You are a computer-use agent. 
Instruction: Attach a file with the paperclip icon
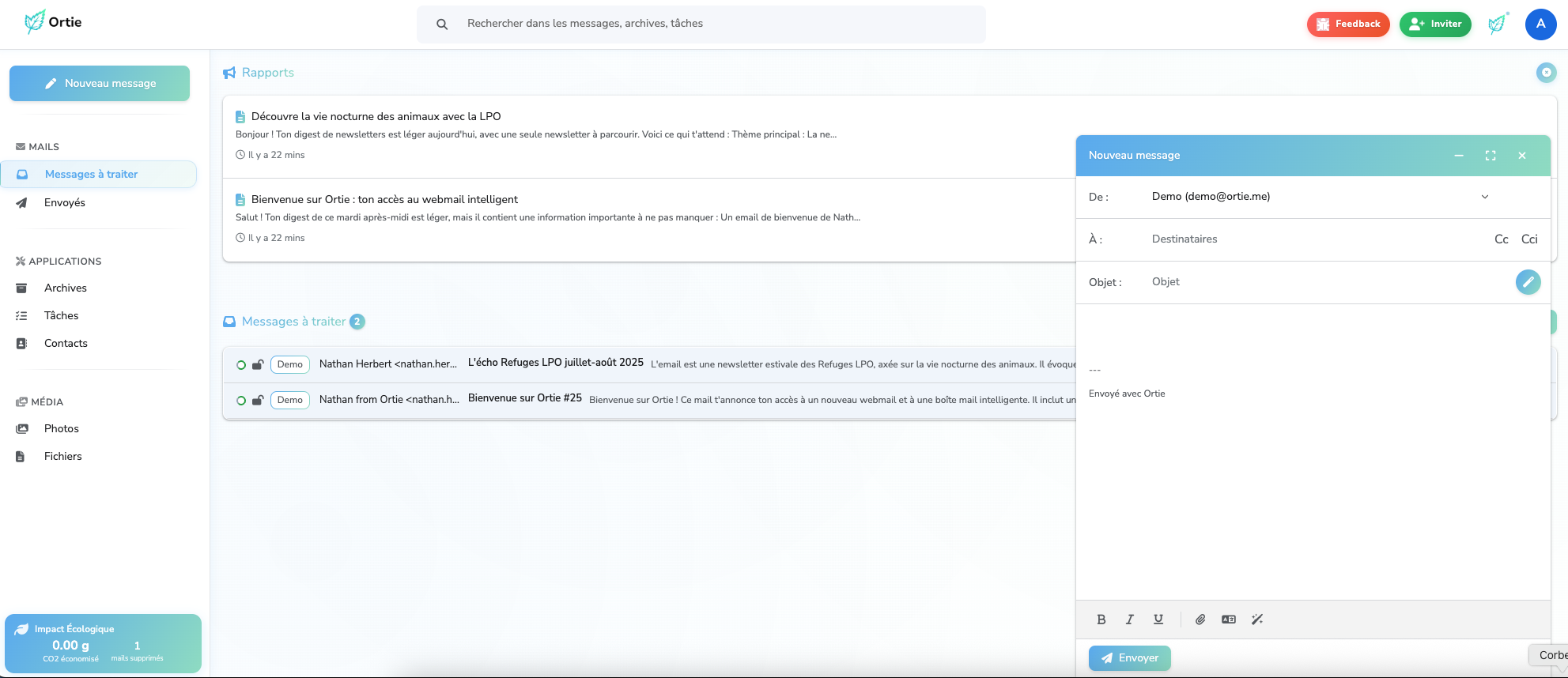pyautogui.click(x=1200, y=620)
